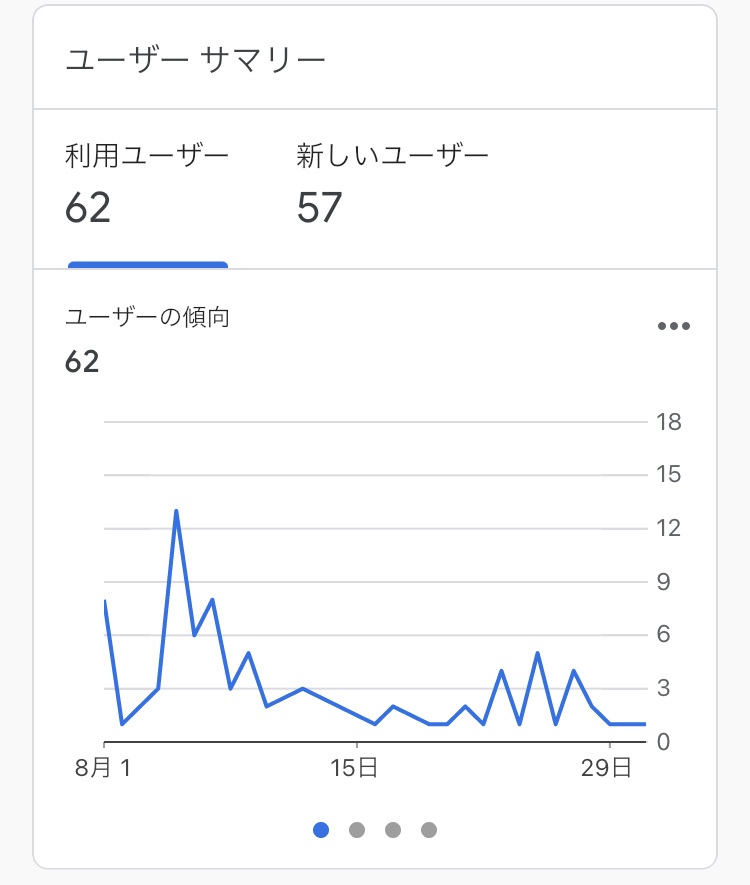
Task: Click the 8月 1 x-axis label
Action: click(103, 768)
